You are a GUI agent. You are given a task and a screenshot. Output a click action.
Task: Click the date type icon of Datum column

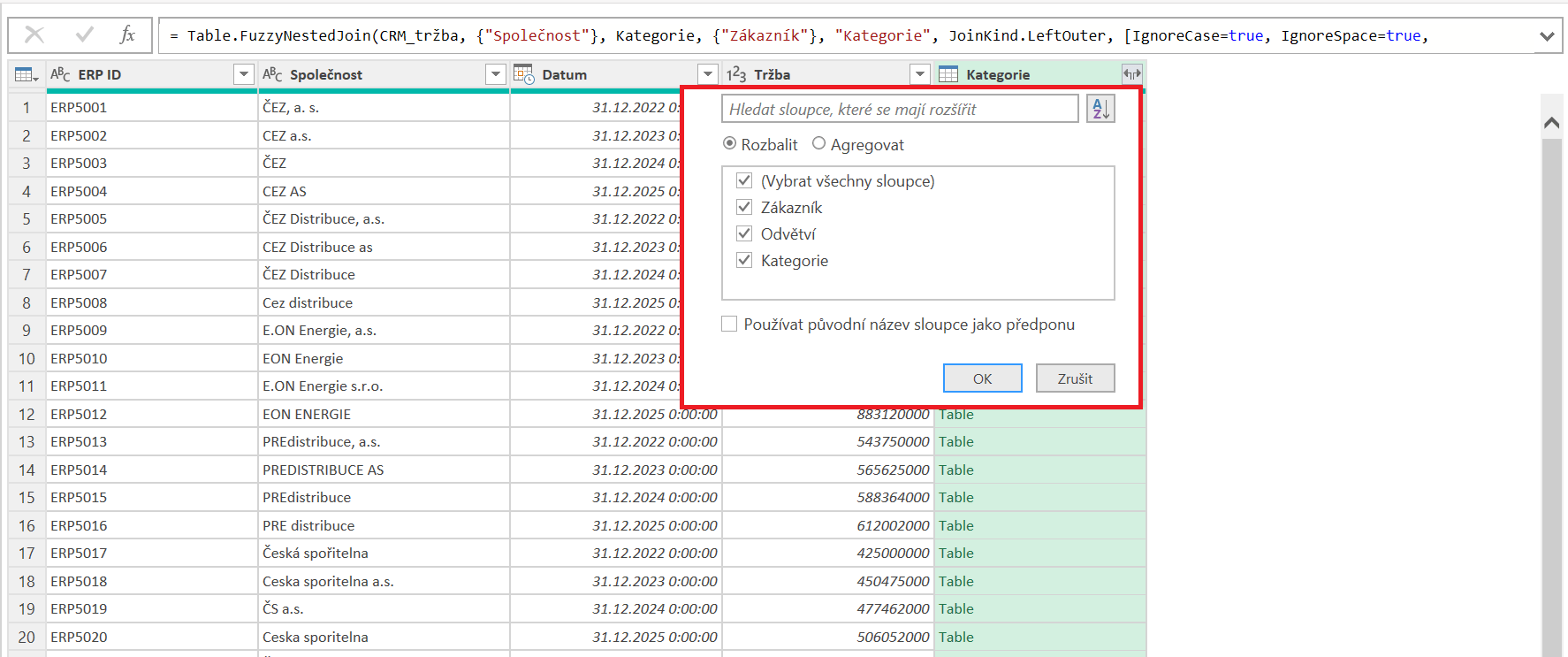[x=524, y=74]
